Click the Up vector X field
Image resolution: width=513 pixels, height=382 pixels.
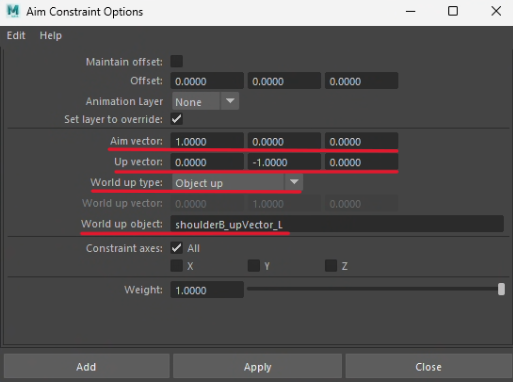[207, 162]
